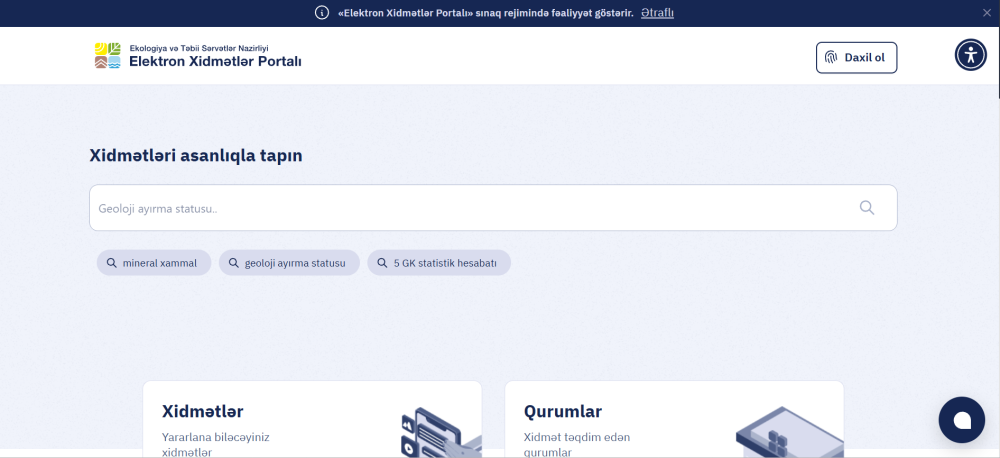Click the info icon in the top banner
This screenshot has height=458, width=1000.
322,13
